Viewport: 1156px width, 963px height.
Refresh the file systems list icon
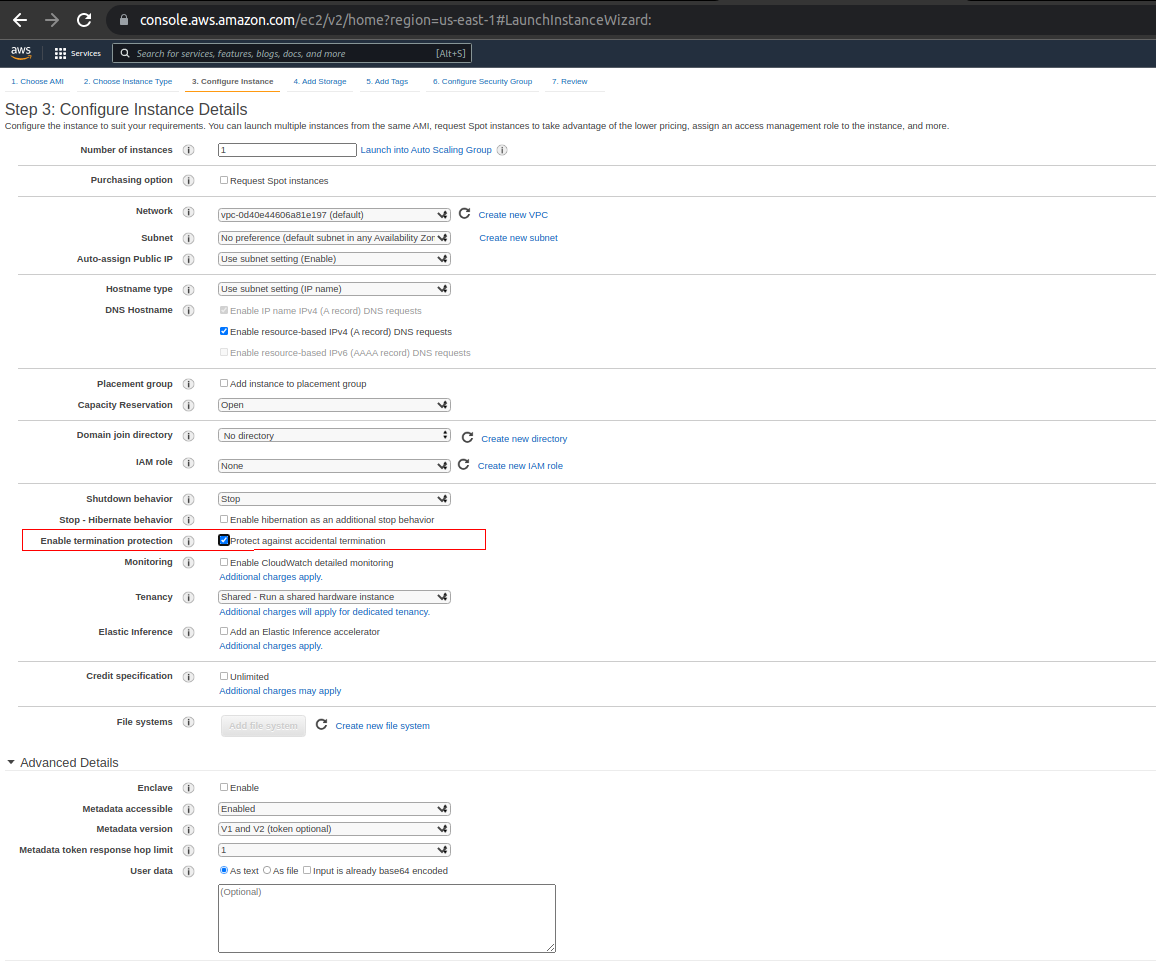tap(321, 725)
